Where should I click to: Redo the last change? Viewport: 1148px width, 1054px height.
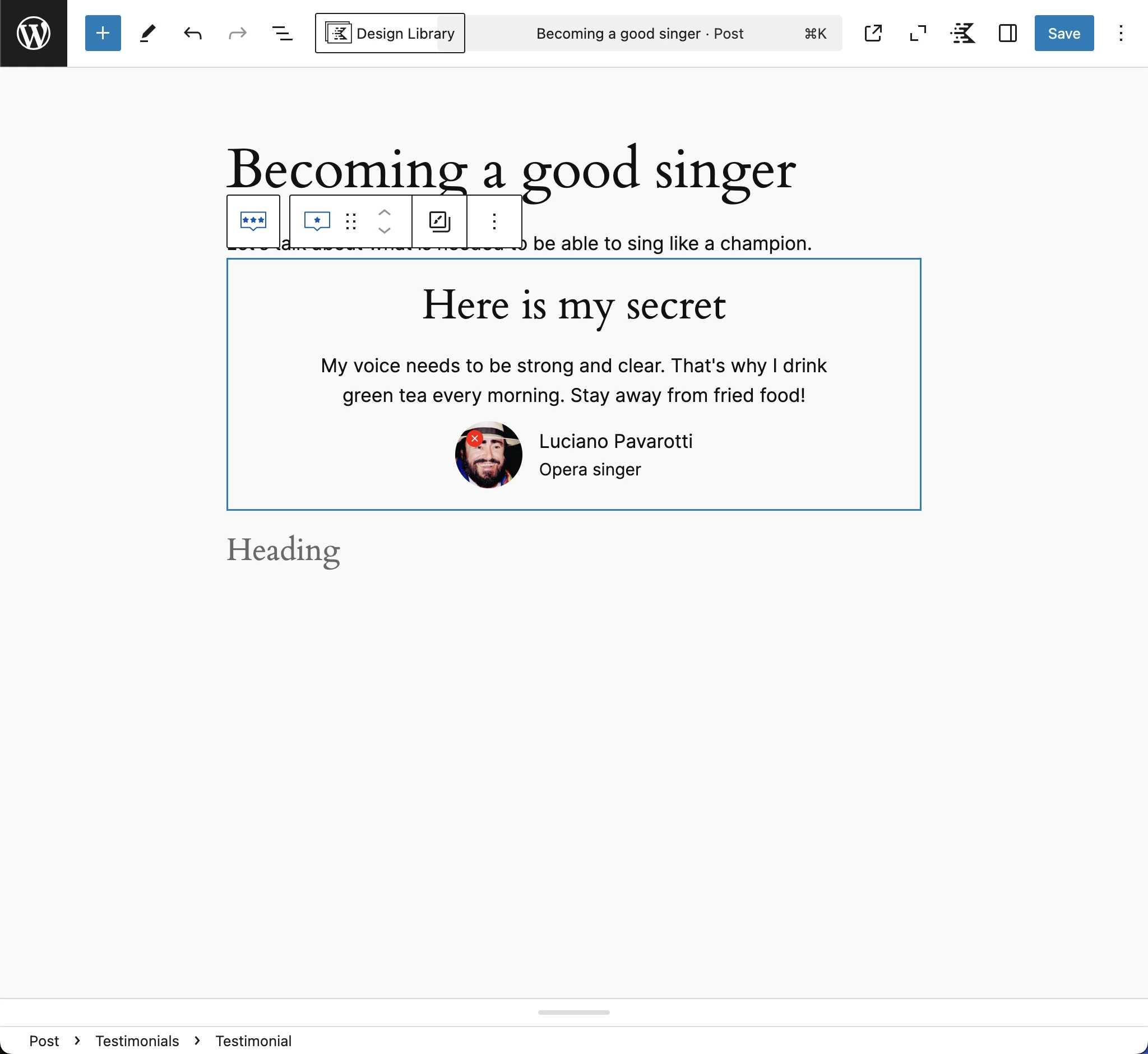tap(238, 33)
